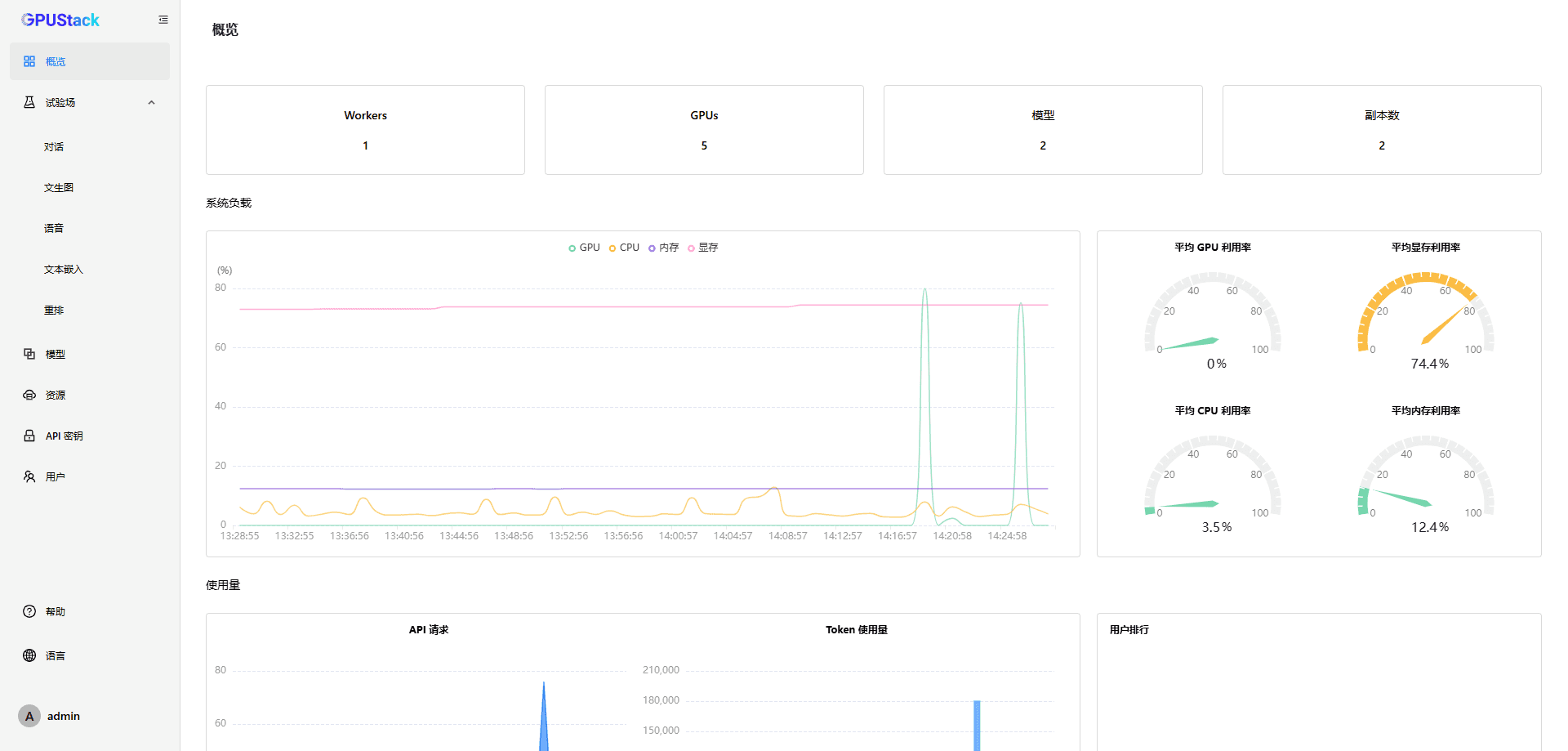Screen dimensions: 1568x751
Task: Click the 资源 resources icon in sidebar
Action: click(x=29, y=395)
